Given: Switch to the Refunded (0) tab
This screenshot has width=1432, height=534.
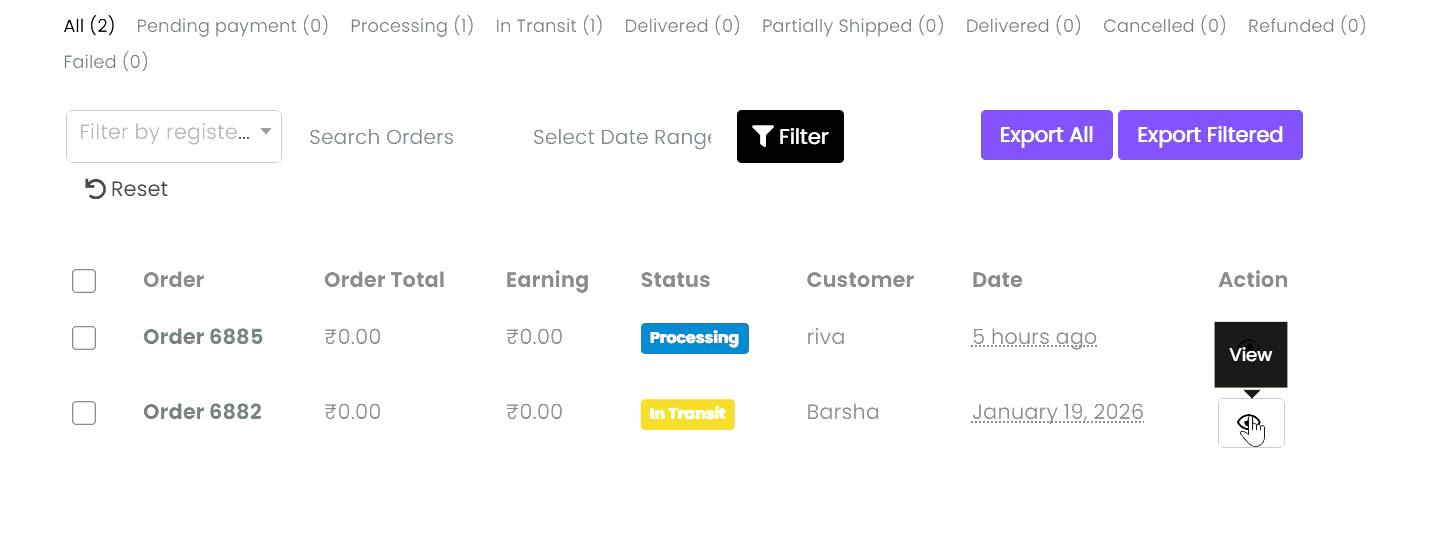Looking at the screenshot, I should tap(1306, 26).
